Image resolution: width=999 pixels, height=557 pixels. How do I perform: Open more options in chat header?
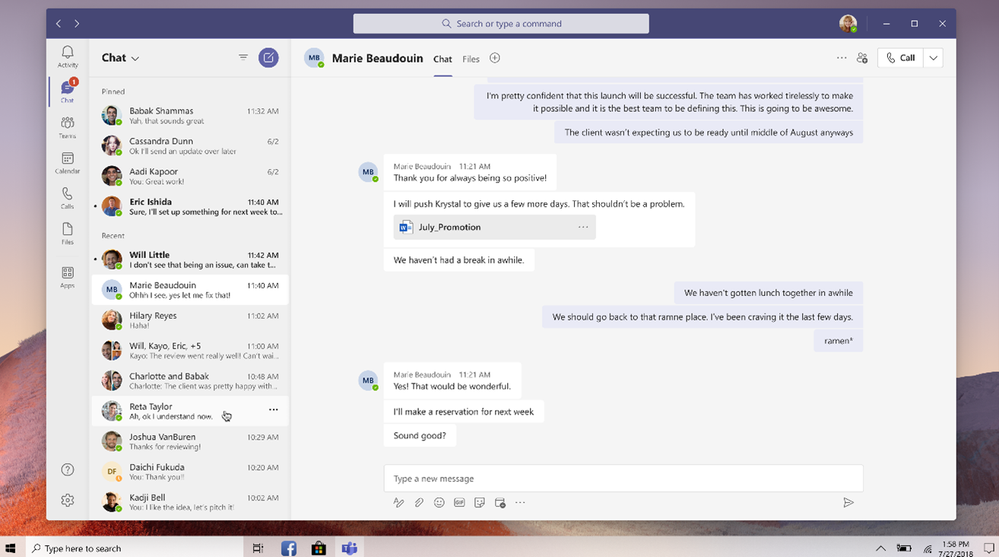click(x=842, y=58)
